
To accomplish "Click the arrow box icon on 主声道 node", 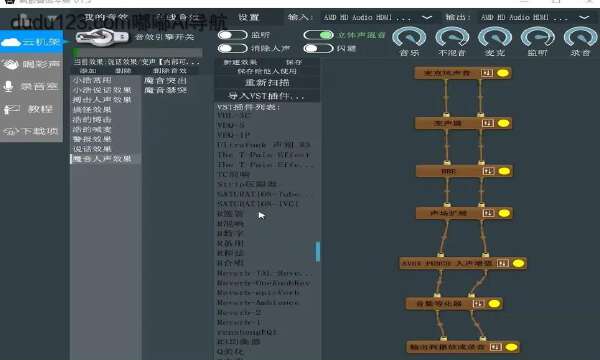I will point(487,123).
